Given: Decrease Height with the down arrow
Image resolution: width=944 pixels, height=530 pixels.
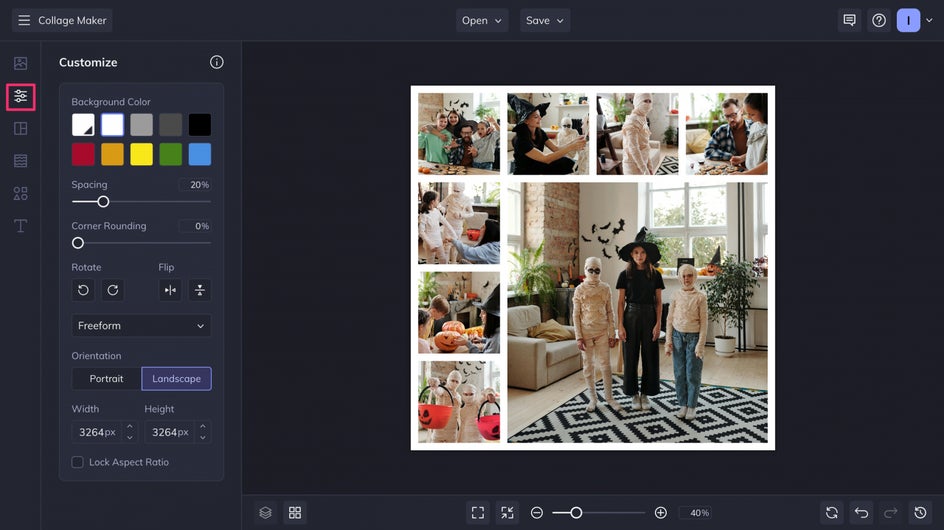Looking at the screenshot, I should pos(203,438).
